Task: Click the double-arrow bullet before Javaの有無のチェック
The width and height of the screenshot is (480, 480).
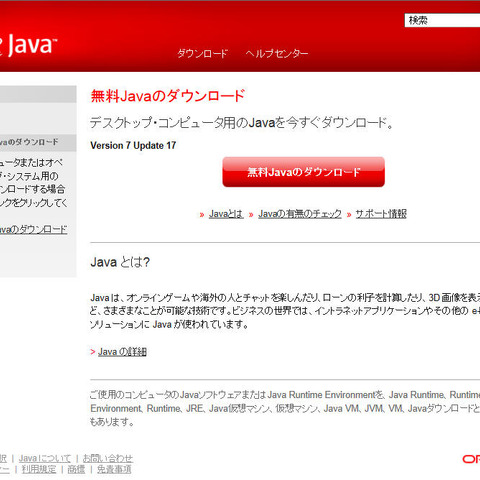Action: (x=251, y=215)
